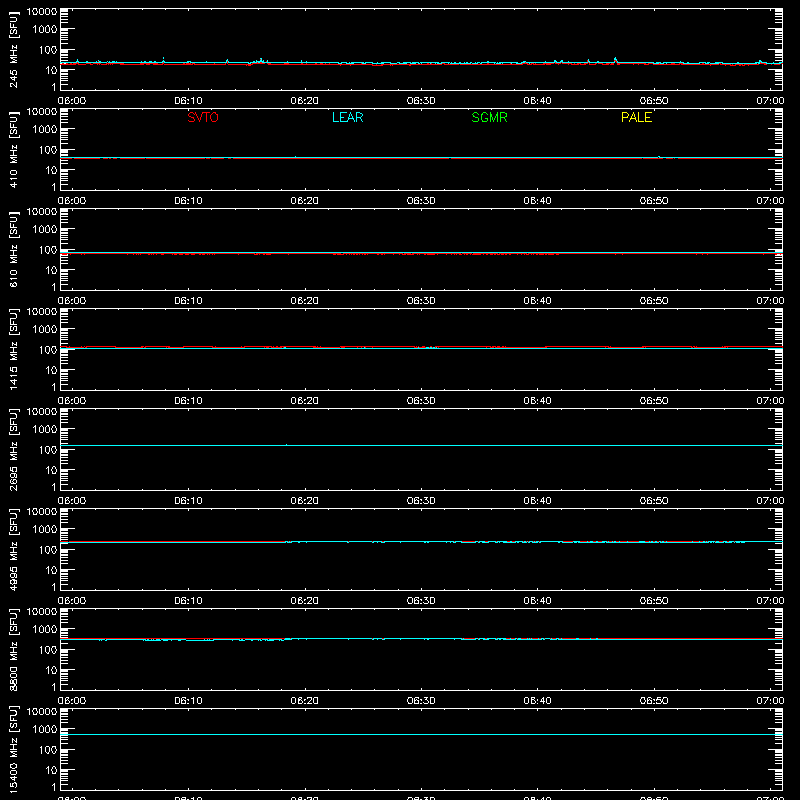
Task: Select the 4995 MHz [SFU] axis title
Action: tap(13, 550)
